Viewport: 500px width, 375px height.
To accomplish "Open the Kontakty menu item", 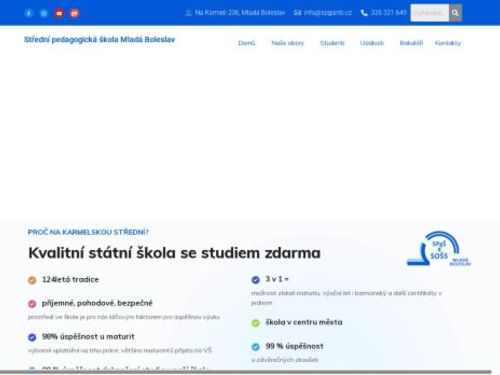I will coord(448,43).
